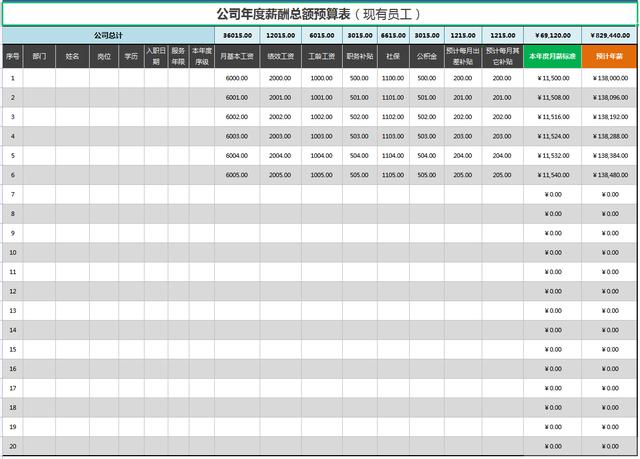The image size is (640, 459).
Task: Click the total ¥69,120.00 cell
Action: 552,35
